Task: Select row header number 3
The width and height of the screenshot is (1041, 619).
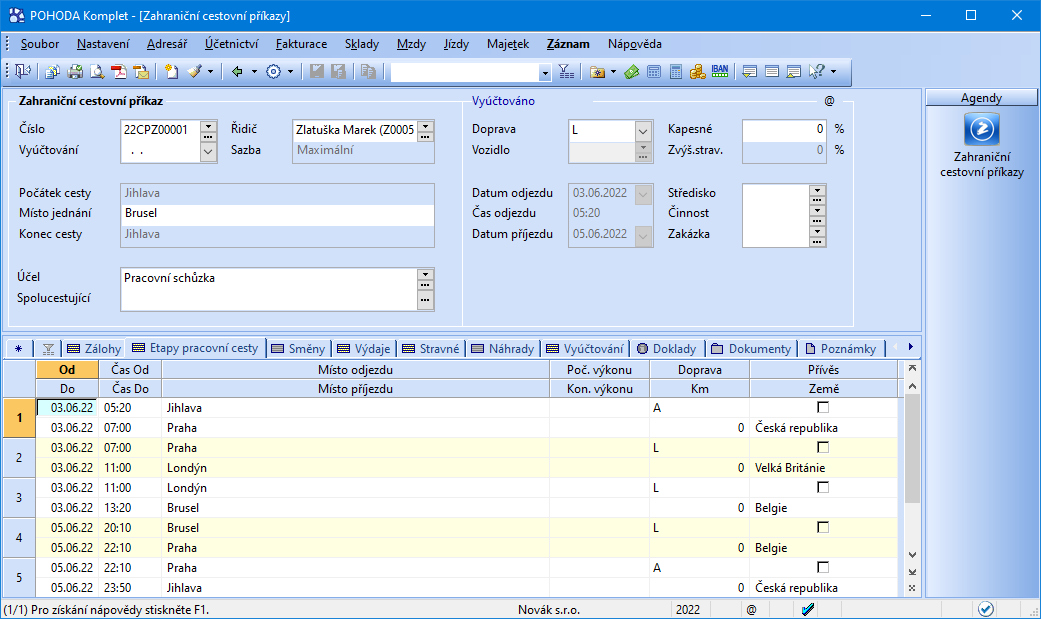Action: pos(19,497)
